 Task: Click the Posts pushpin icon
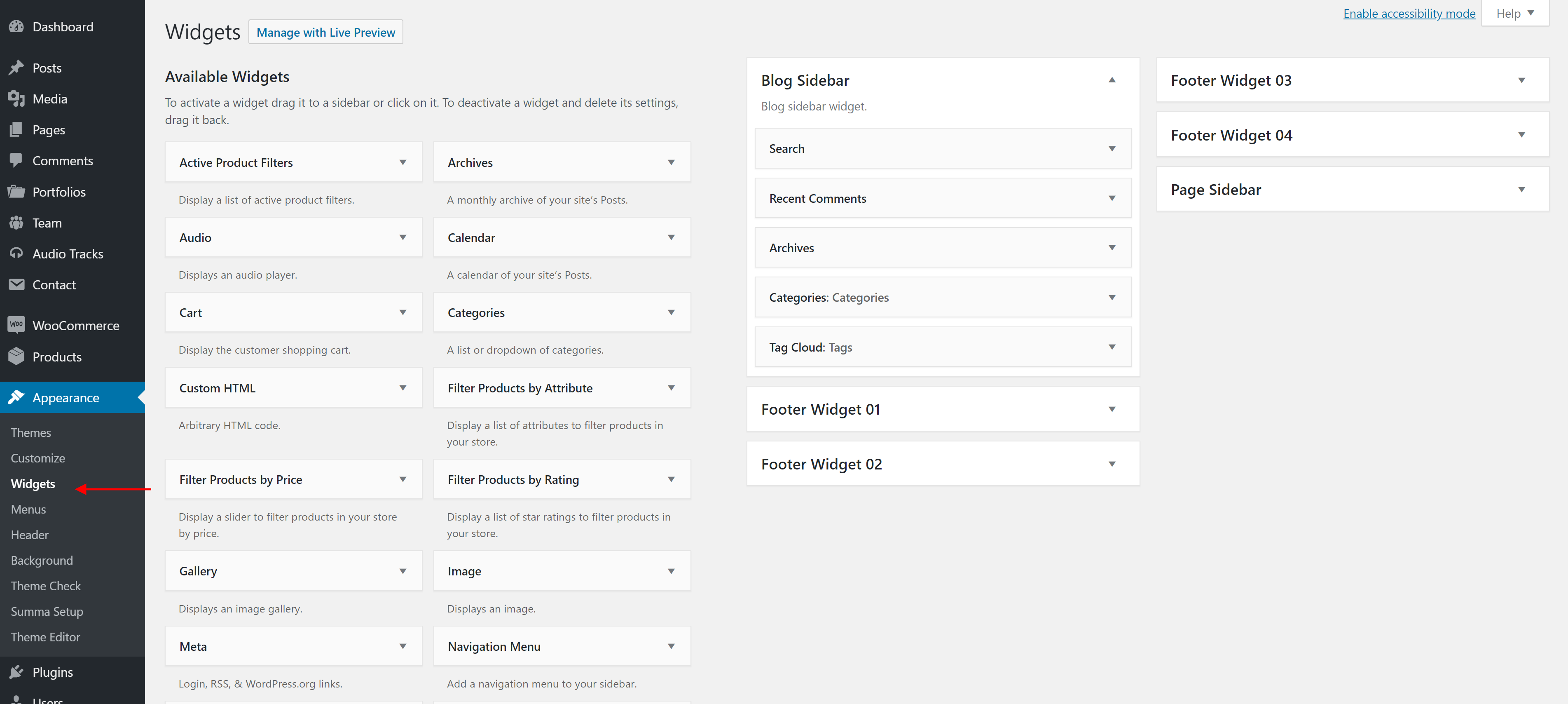pos(16,68)
